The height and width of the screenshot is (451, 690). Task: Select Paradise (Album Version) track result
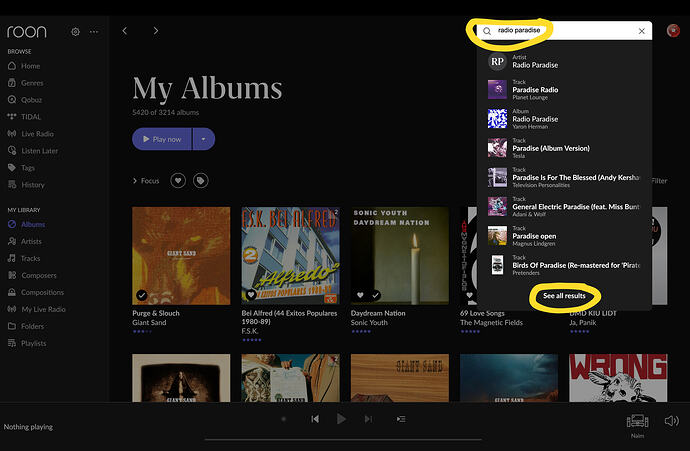tap(564, 148)
